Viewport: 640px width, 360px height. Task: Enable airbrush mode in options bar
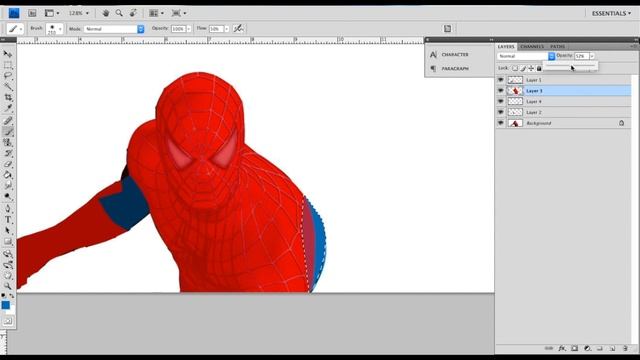[238, 28]
